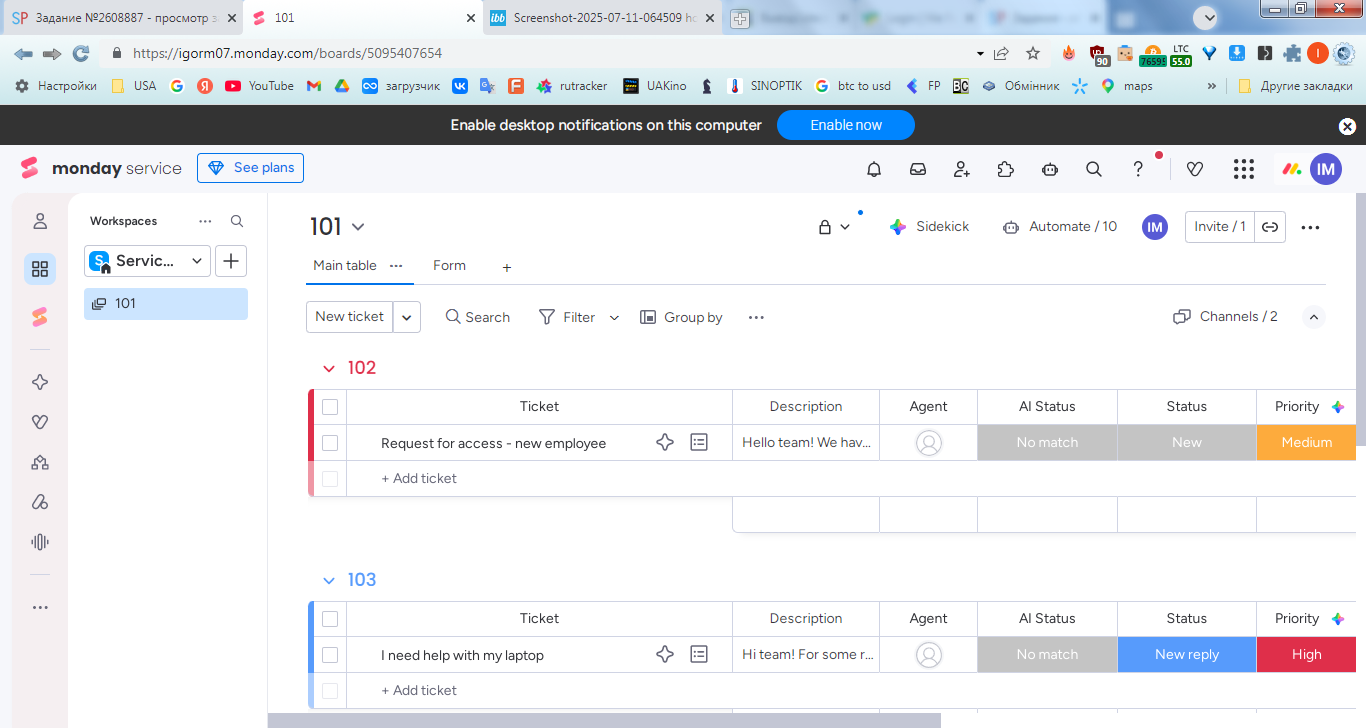Collapse the 103 group
The width and height of the screenshot is (1366, 728).
[328, 581]
